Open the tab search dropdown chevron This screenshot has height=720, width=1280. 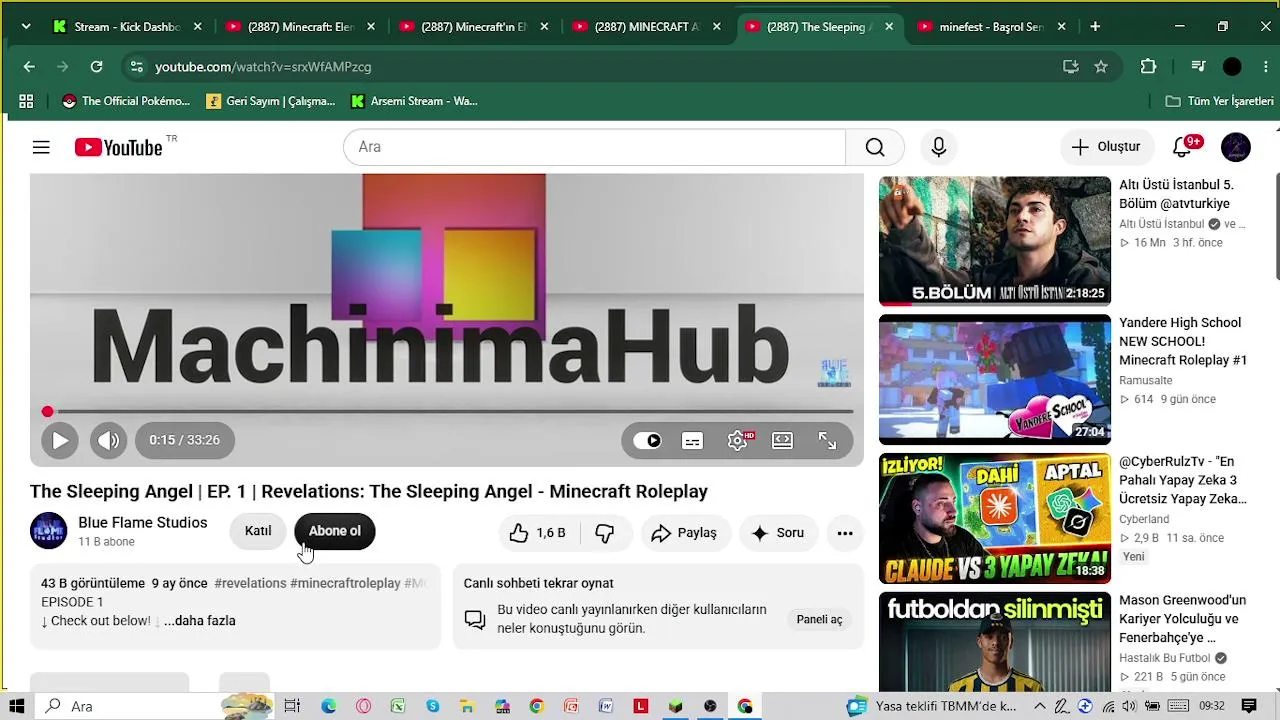coord(25,27)
